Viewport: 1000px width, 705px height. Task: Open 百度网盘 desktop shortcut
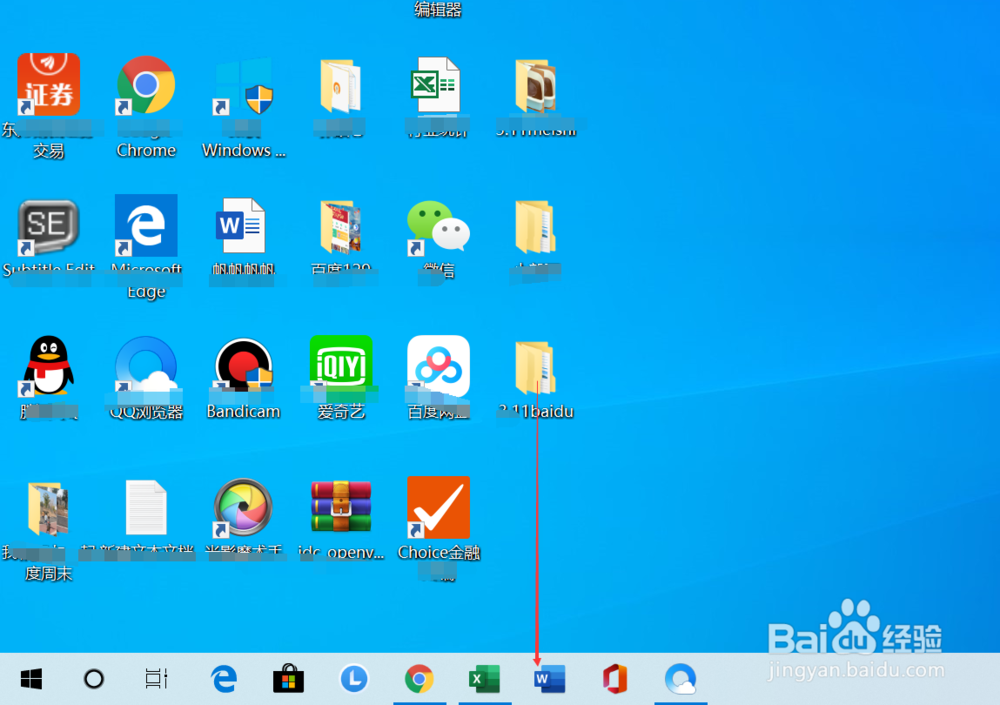point(438,366)
